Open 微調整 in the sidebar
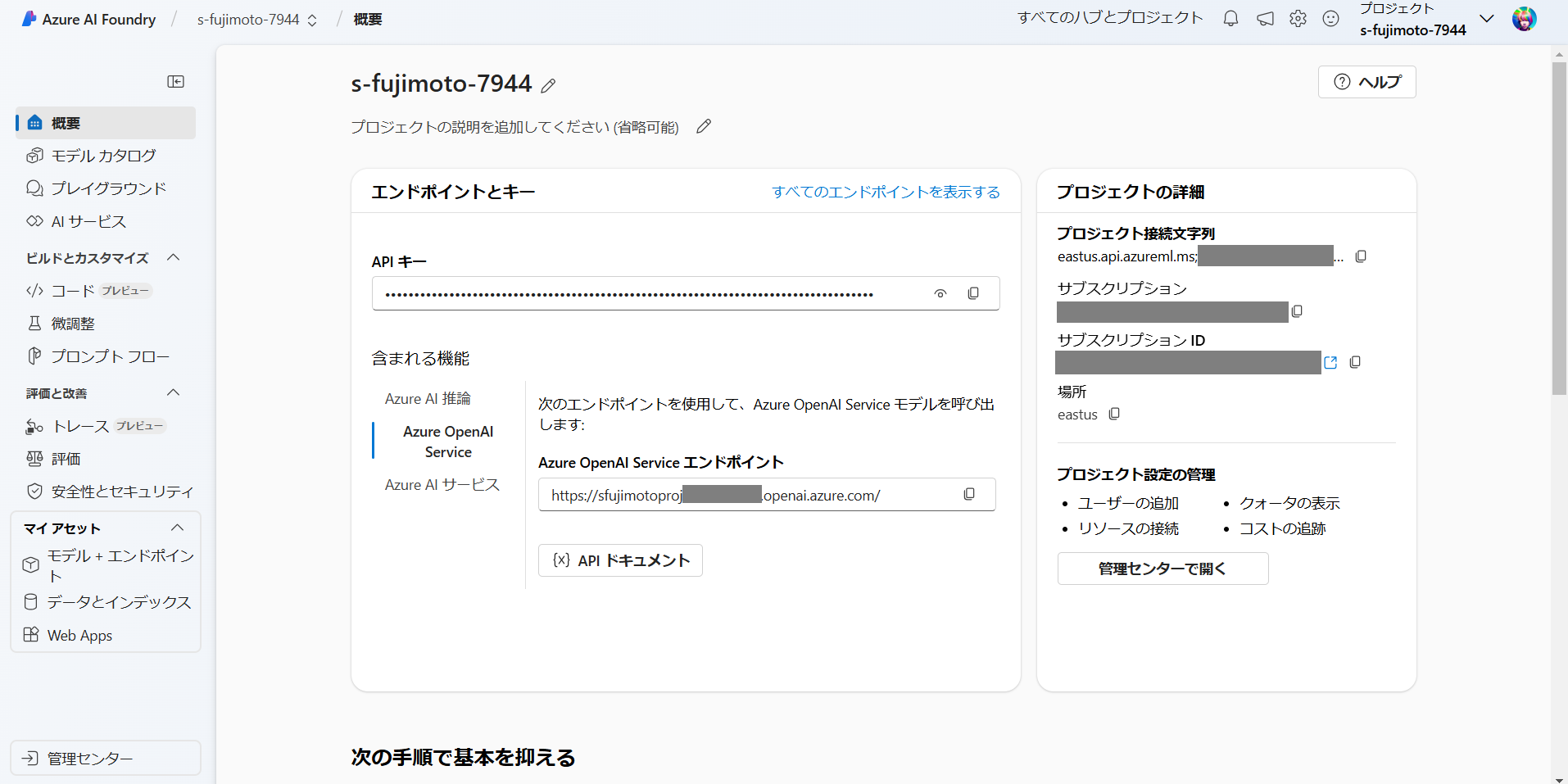1568x784 pixels. click(106, 324)
